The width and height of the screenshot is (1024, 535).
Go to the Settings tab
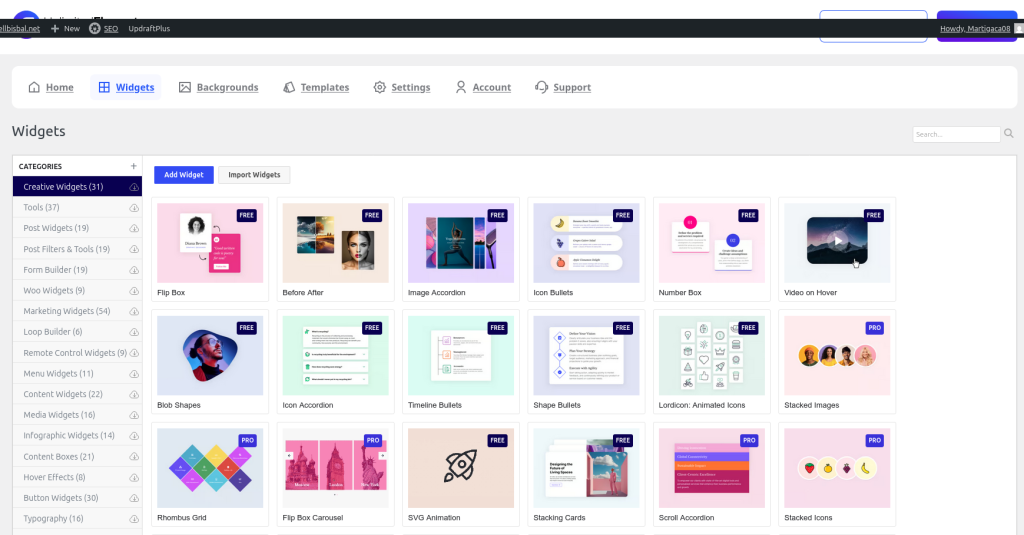(401, 88)
